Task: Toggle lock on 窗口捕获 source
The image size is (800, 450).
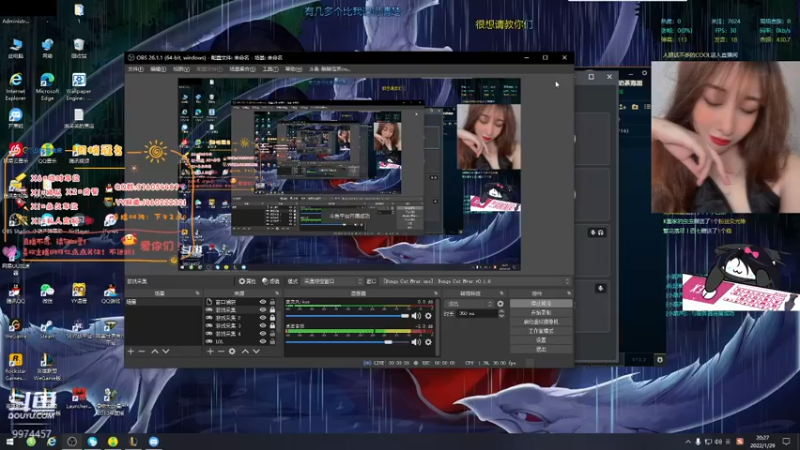Action: pyautogui.click(x=272, y=302)
